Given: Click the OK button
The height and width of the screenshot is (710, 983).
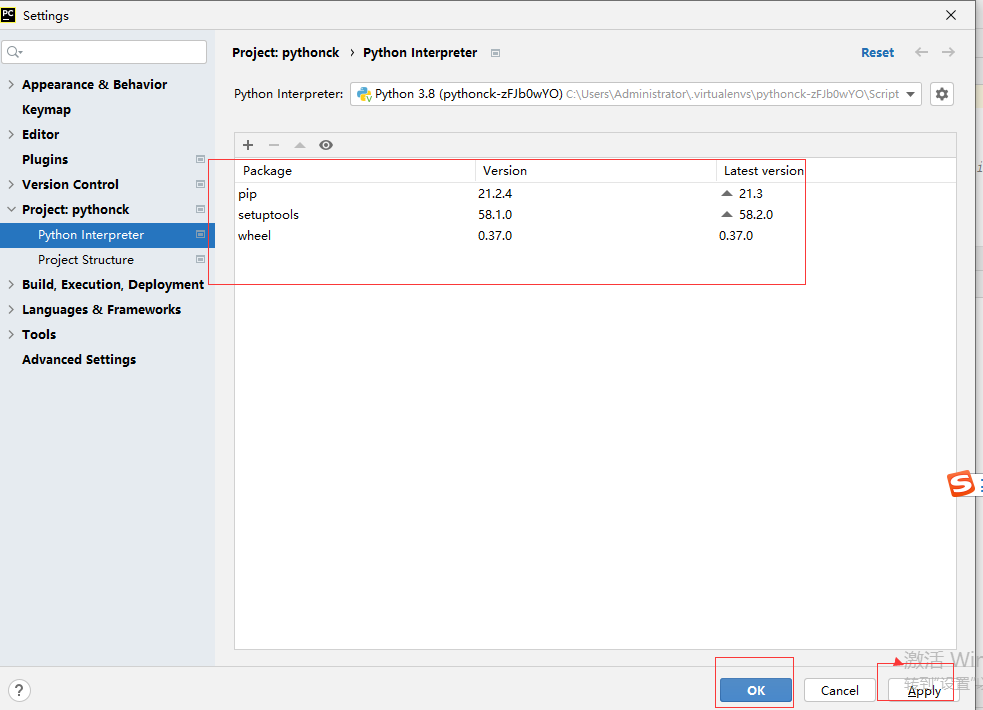Looking at the screenshot, I should coord(755,690).
